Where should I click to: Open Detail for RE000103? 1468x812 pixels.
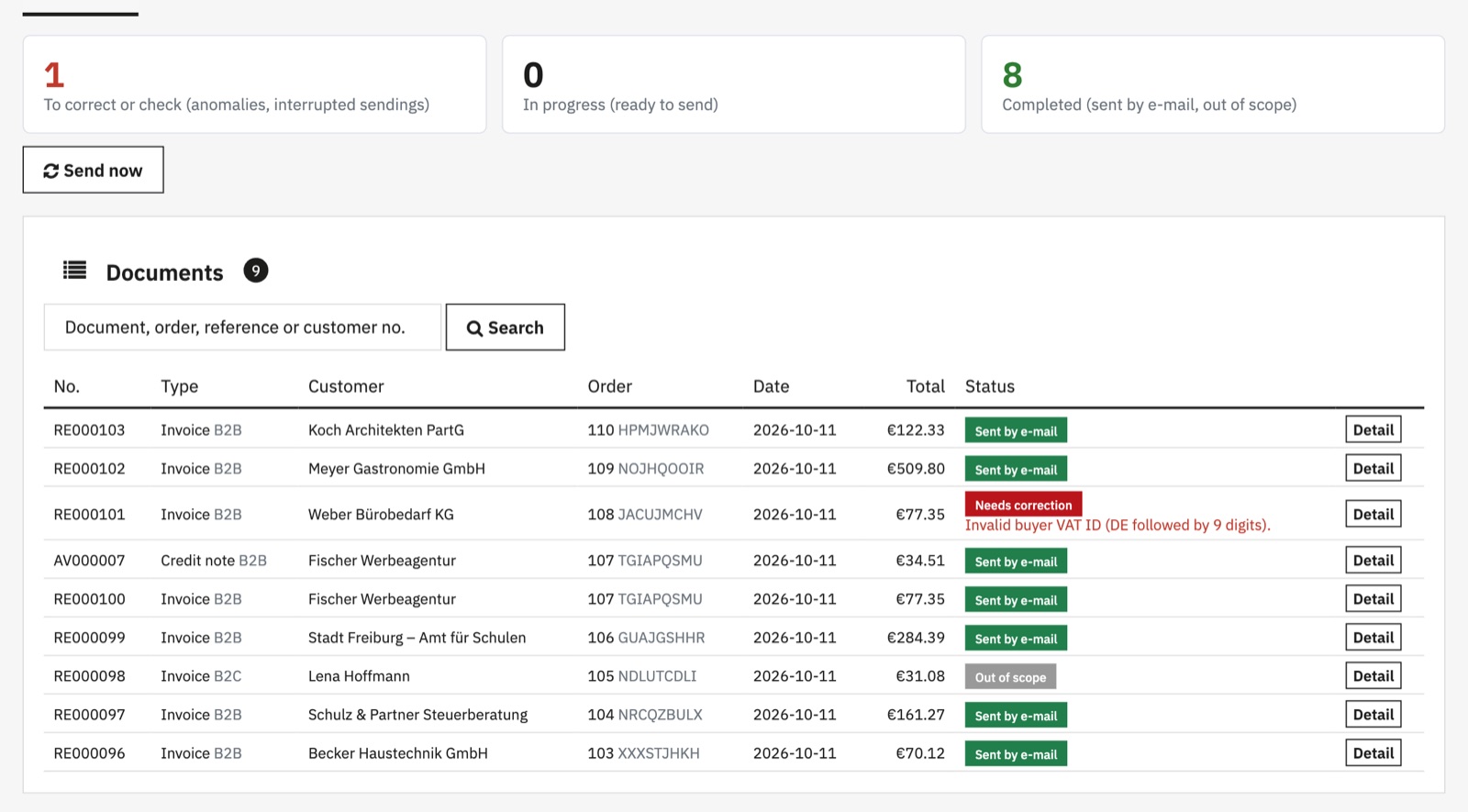(1373, 429)
